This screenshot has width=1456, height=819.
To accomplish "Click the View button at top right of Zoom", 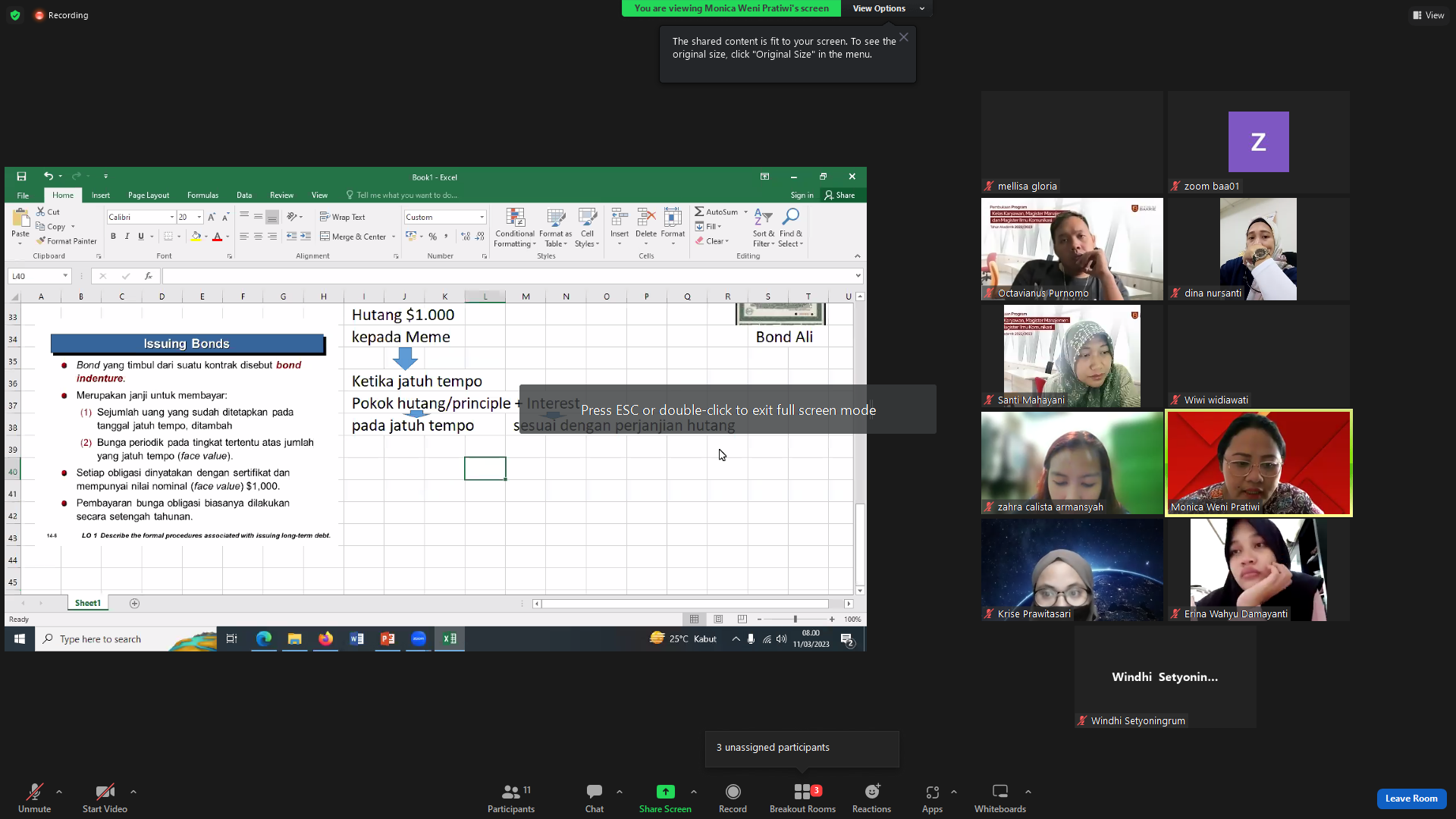I will (x=1428, y=15).
